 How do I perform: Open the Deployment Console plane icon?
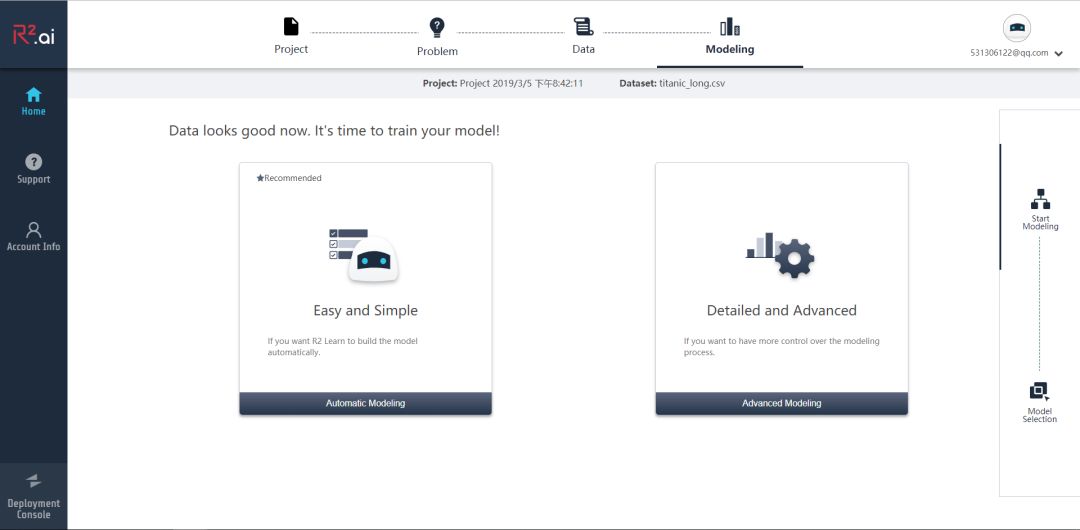click(x=33, y=480)
